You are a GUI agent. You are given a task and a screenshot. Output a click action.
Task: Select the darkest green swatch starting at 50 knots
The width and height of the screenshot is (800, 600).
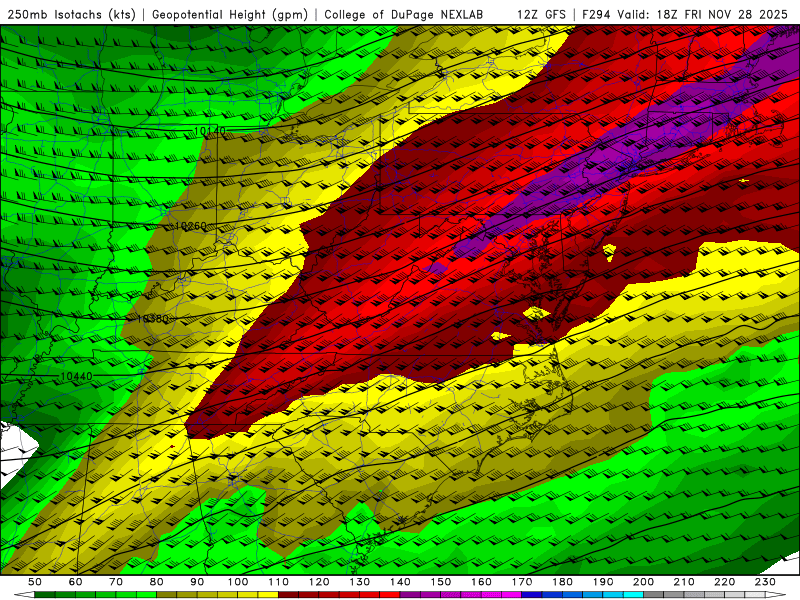[44, 594]
